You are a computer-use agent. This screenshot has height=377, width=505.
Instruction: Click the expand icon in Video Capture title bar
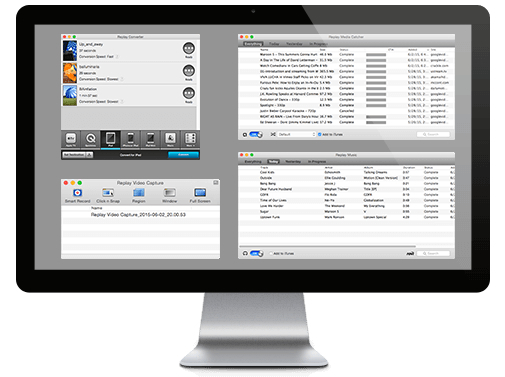216,183
